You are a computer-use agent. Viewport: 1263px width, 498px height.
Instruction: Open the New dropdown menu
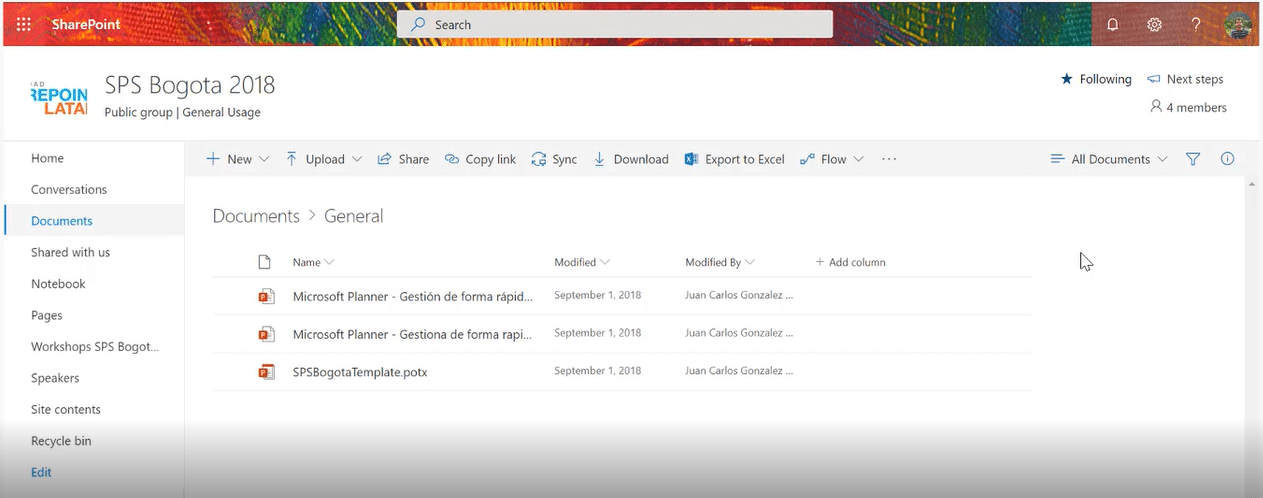238,159
